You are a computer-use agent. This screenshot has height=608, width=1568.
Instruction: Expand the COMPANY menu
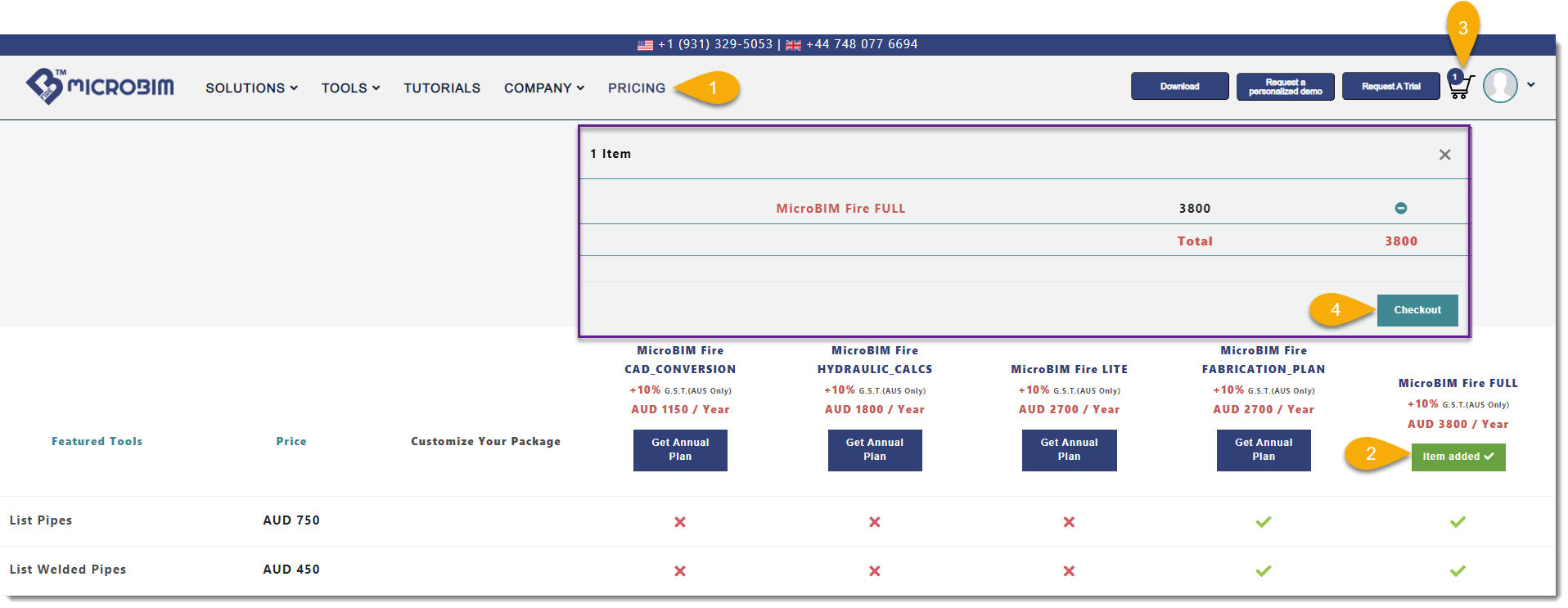[544, 88]
